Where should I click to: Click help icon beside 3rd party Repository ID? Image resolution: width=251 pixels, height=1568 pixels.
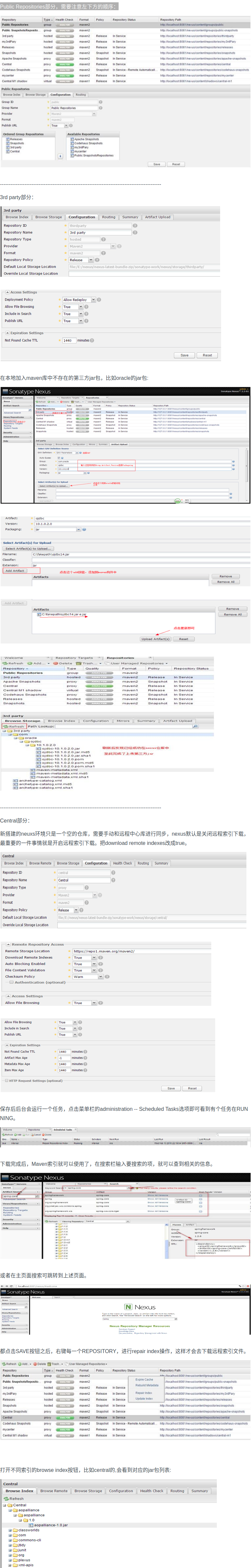point(135,226)
